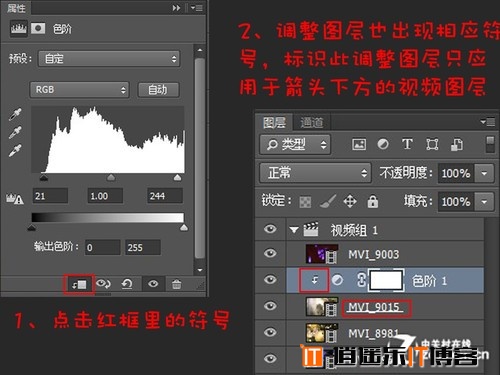The image size is (500, 375).
Task: Hide the MVI_9015 layer
Action: pyautogui.click(x=270, y=306)
